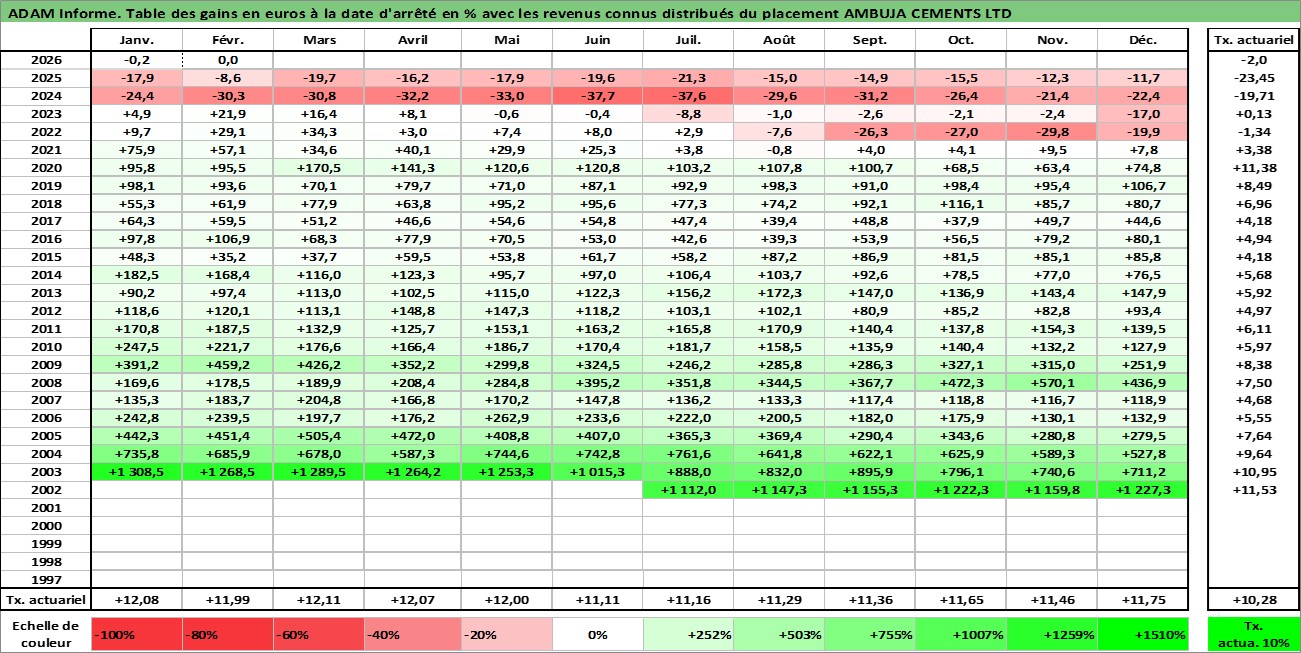This screenshot has height=653, width=1301.
Task: Select the -40% color scale swatch
Action: (409, 634)
